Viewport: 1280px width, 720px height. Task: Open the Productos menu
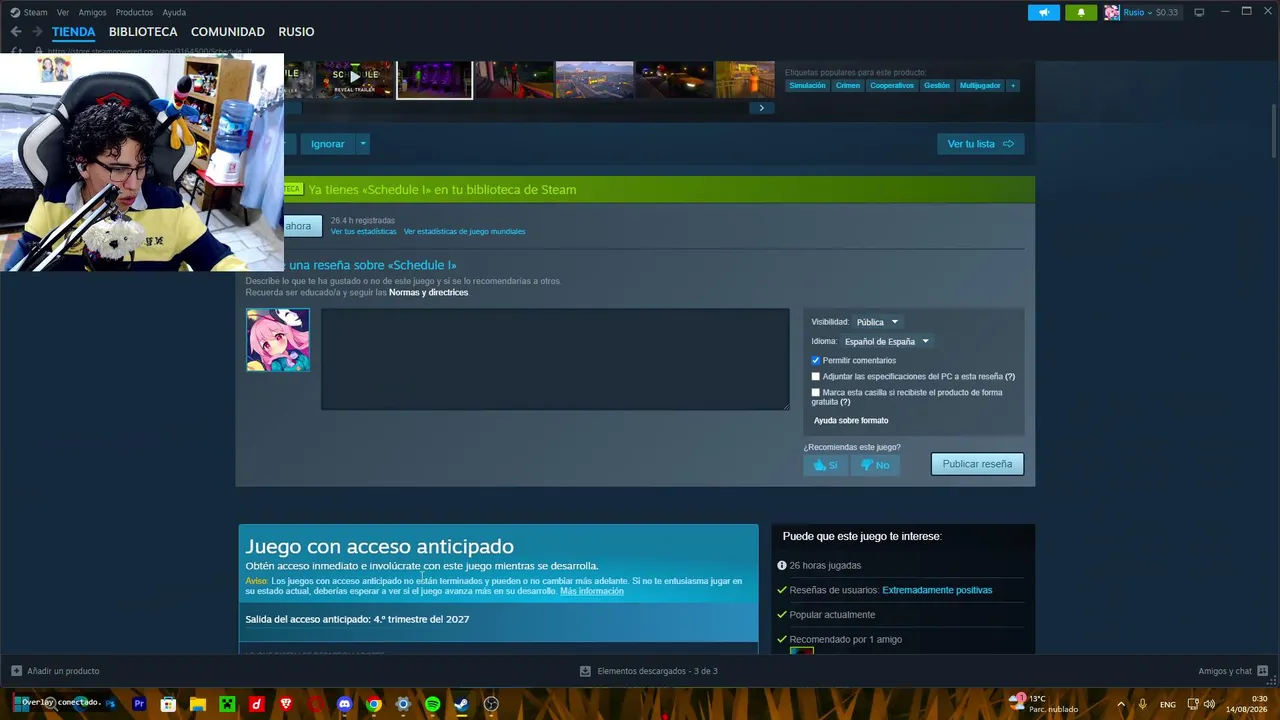coord(134,13)
